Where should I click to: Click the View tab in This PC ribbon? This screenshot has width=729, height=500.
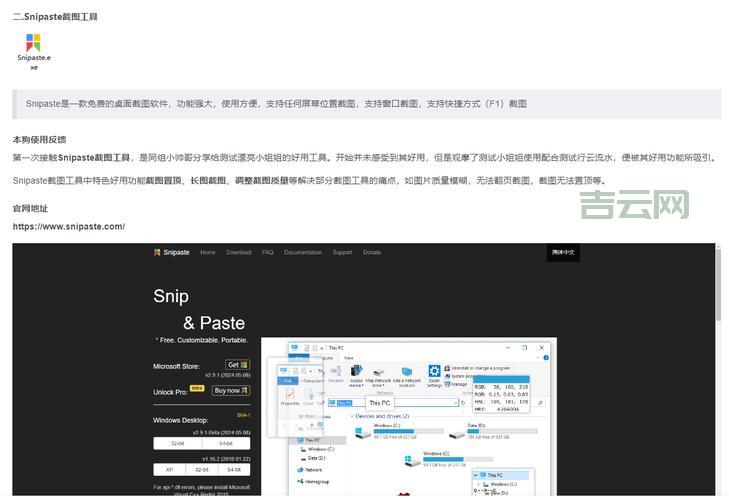(349, 358)
